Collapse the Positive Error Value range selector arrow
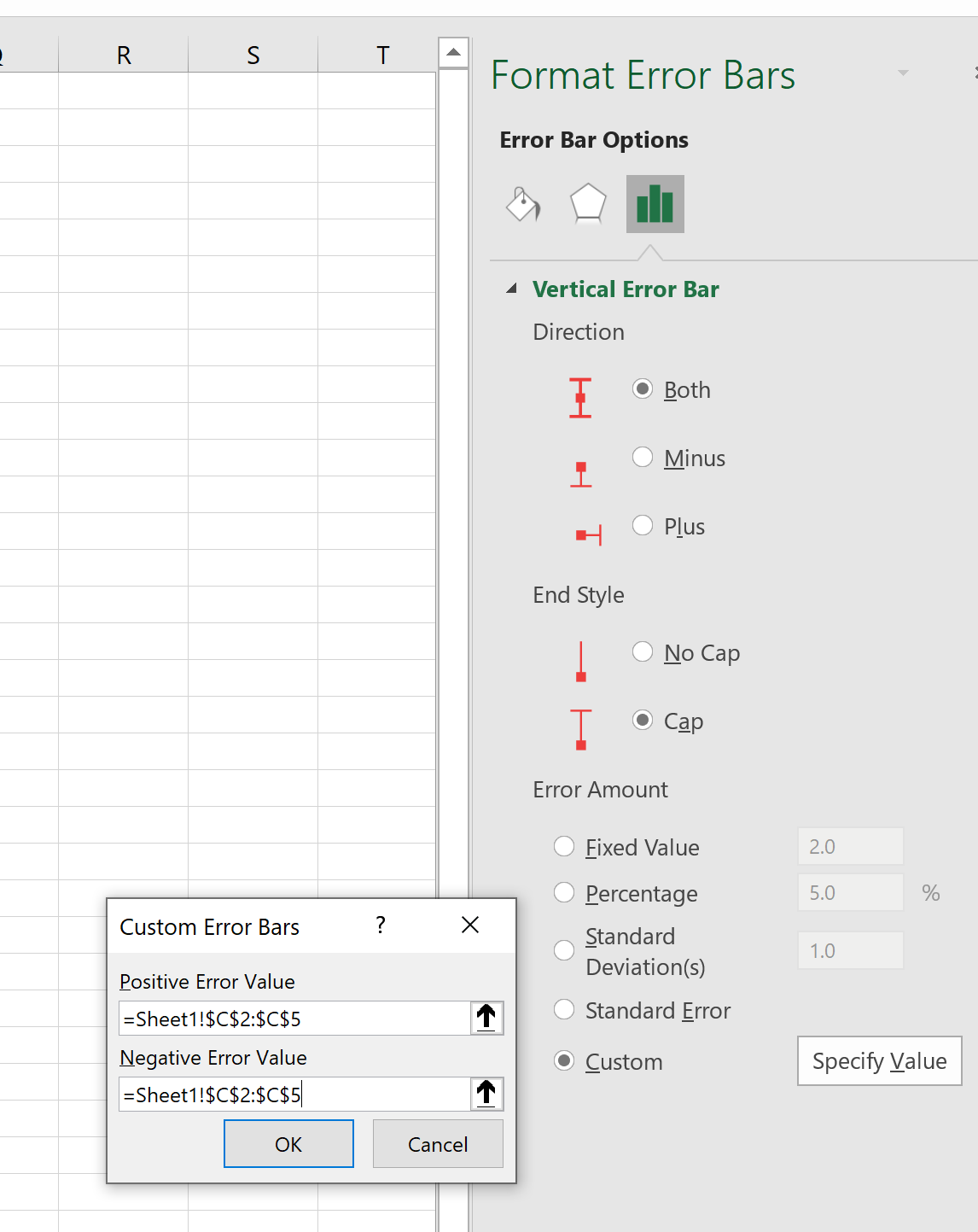 (486, 1018)
